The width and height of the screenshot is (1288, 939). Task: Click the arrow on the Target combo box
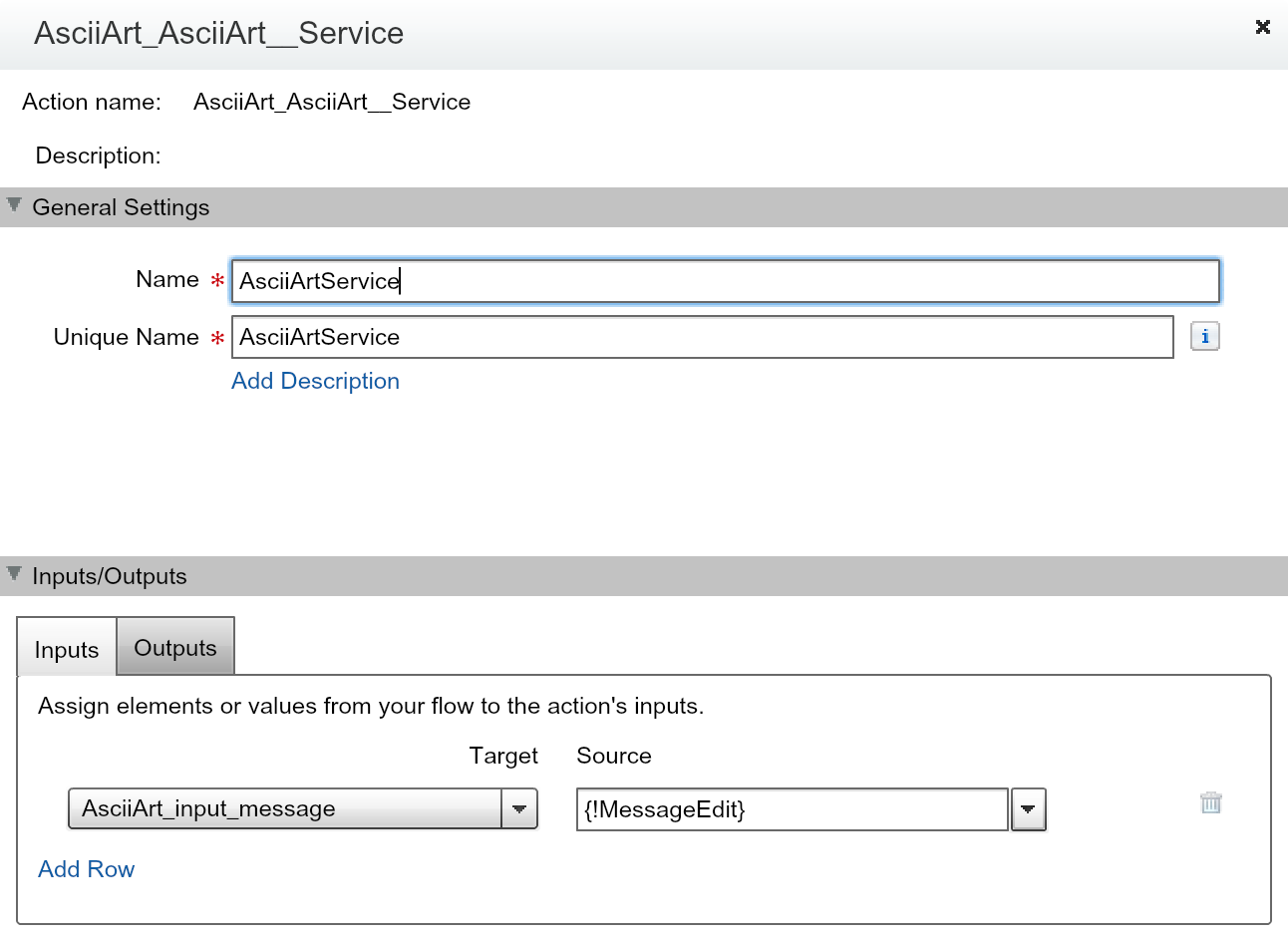click(x=518, y=809)
